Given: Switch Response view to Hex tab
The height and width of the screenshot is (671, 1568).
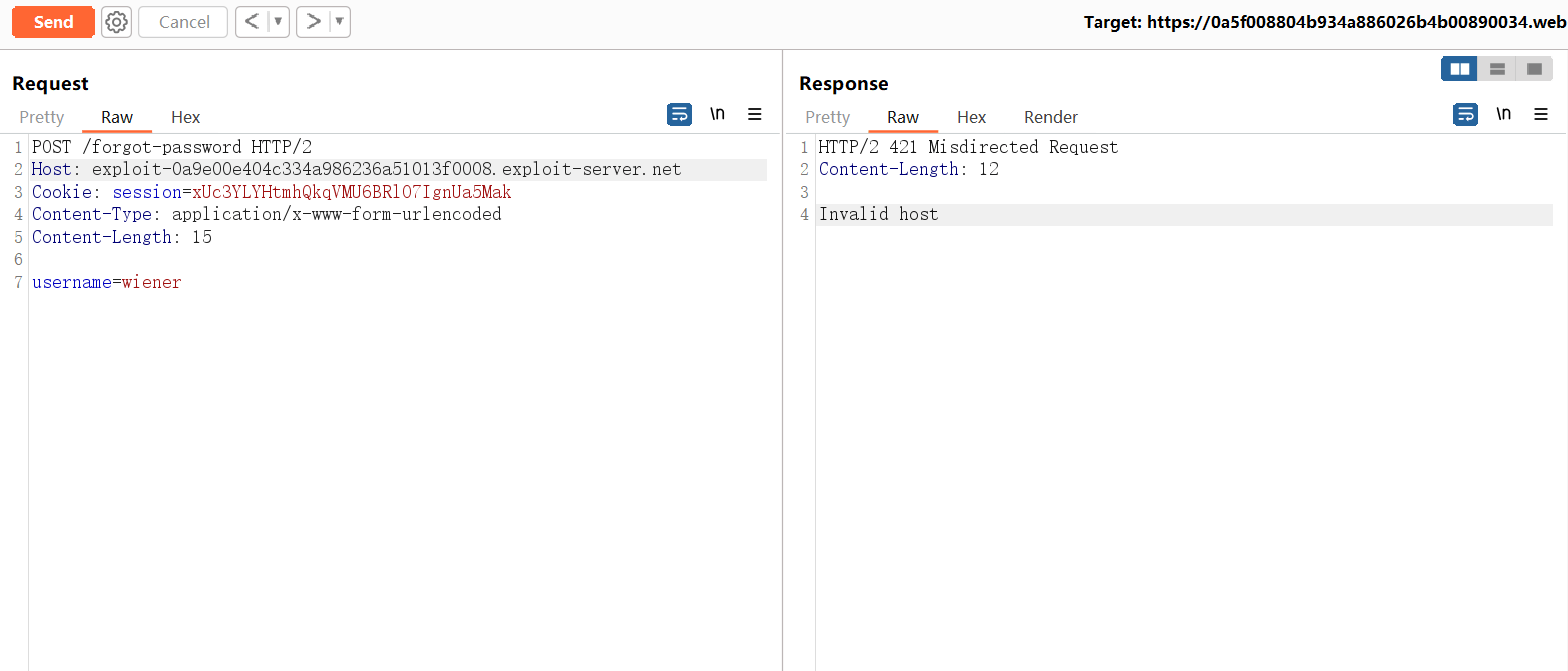Looking at the screenshot, I should (972, 117).
